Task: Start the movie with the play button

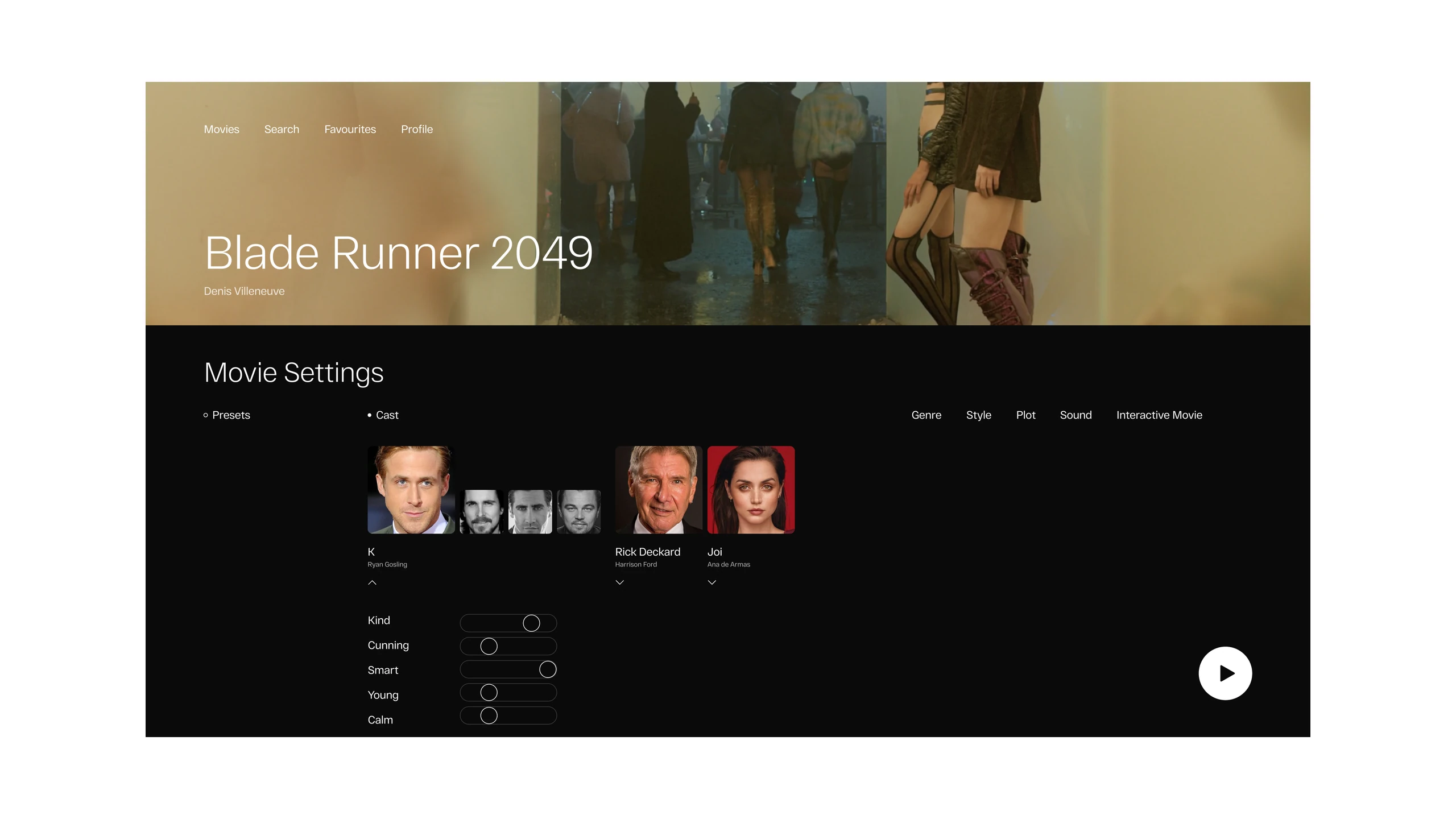Action: (x=1225, y=673)
